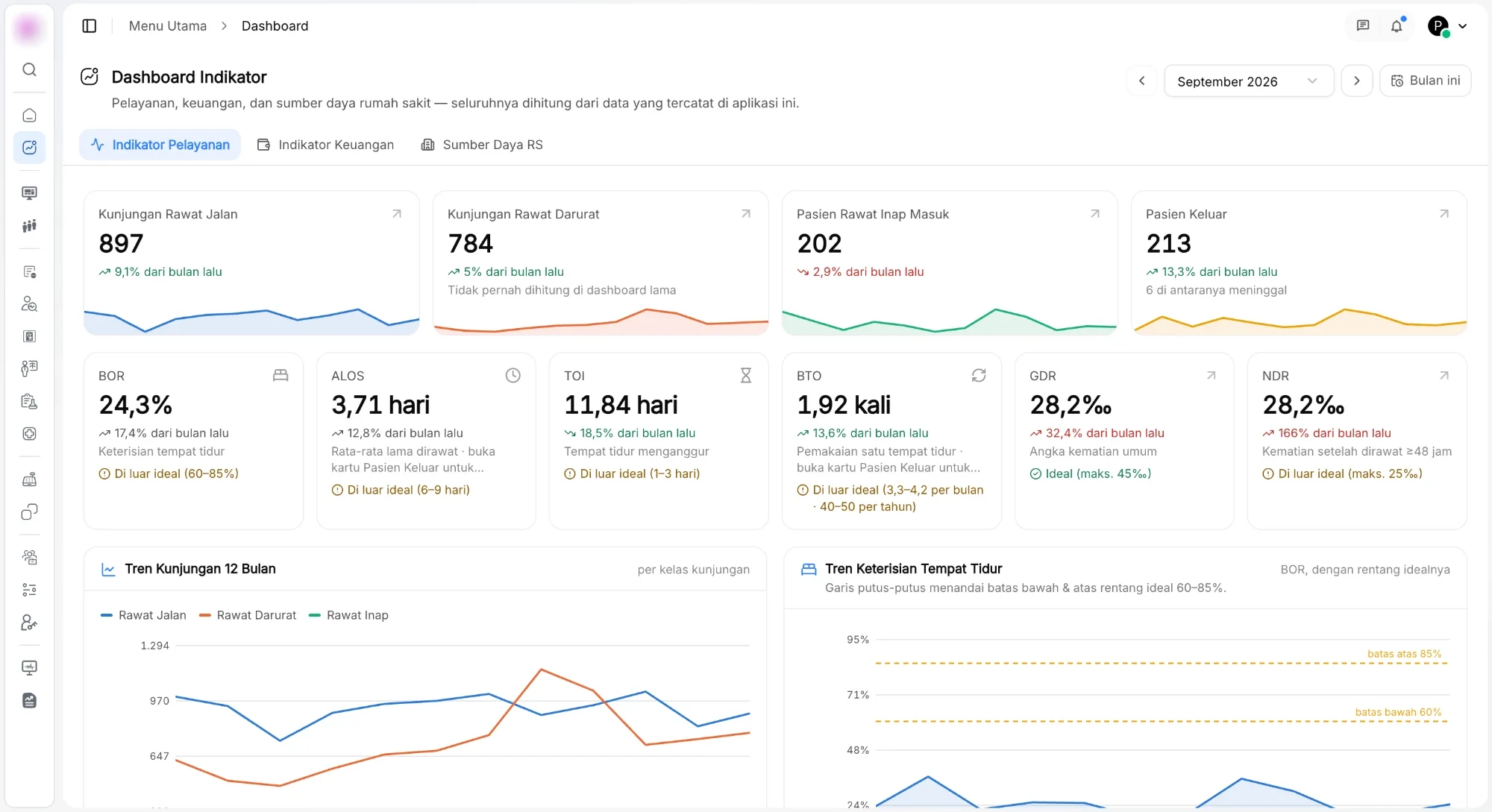The width and height of the screenshot is (1492, 812).
Task: Open the Kunjungan Rawat Darurat detail arrow
Action: pos(746,214)
